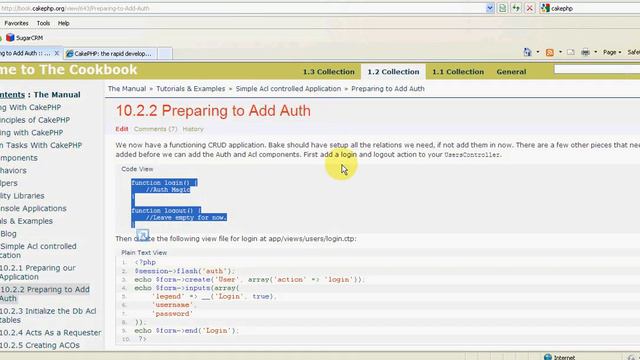Screen dimensions: 640x360
Task: Focus the browser search box containing cakephp
Action: [594, 8]
